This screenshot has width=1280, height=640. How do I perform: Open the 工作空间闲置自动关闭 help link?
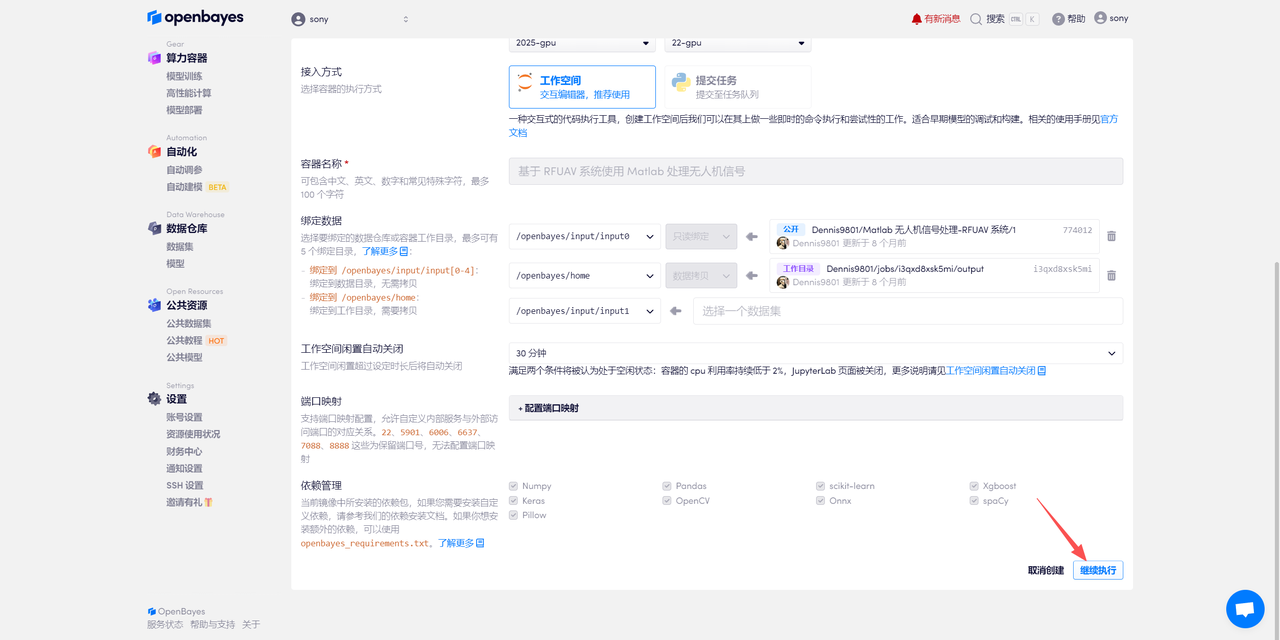pyautogui.click(x=996, y=371)
